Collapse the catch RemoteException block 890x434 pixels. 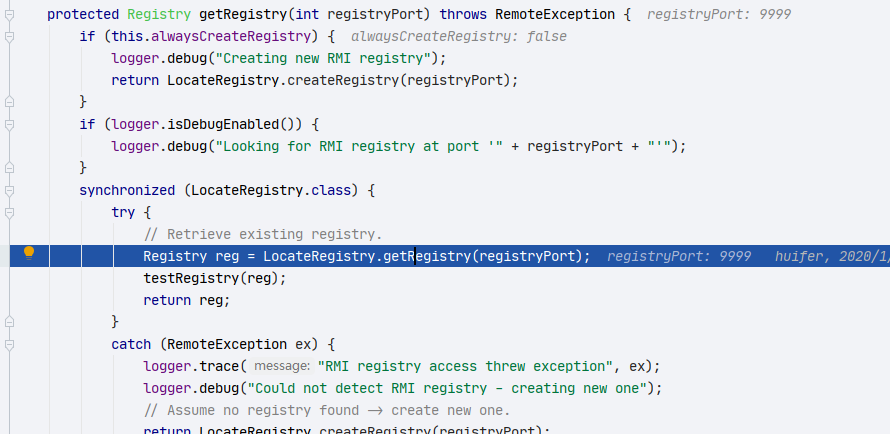coord(9,344)
